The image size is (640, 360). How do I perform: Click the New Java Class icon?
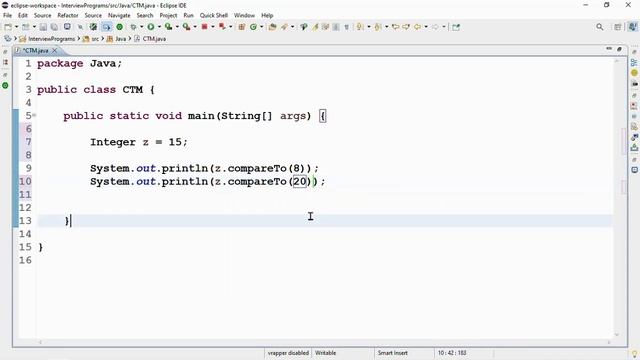(x=253, y=27)
